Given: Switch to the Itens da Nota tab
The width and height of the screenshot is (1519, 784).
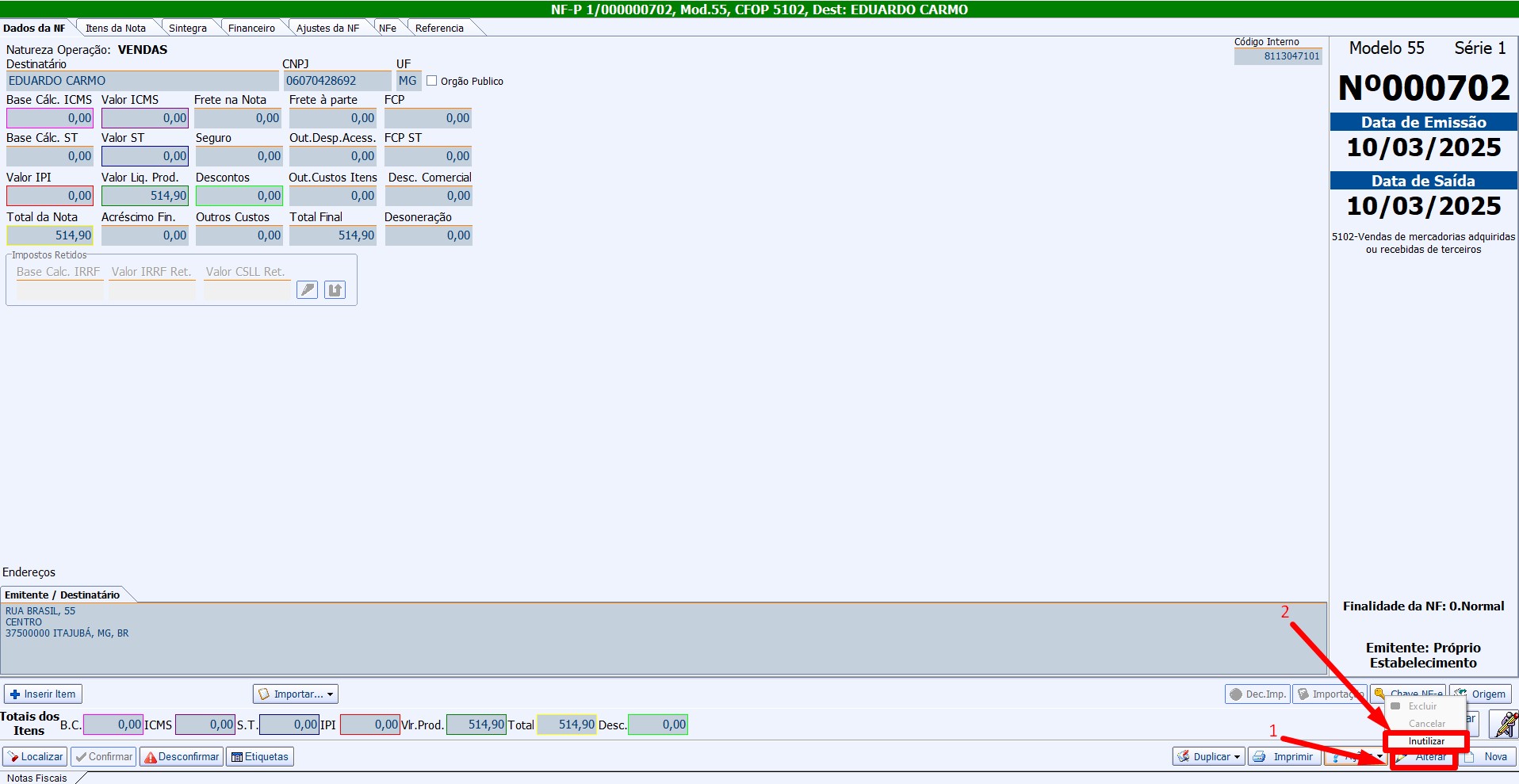Looking at the screenshot, I should (x=116, y=28).
